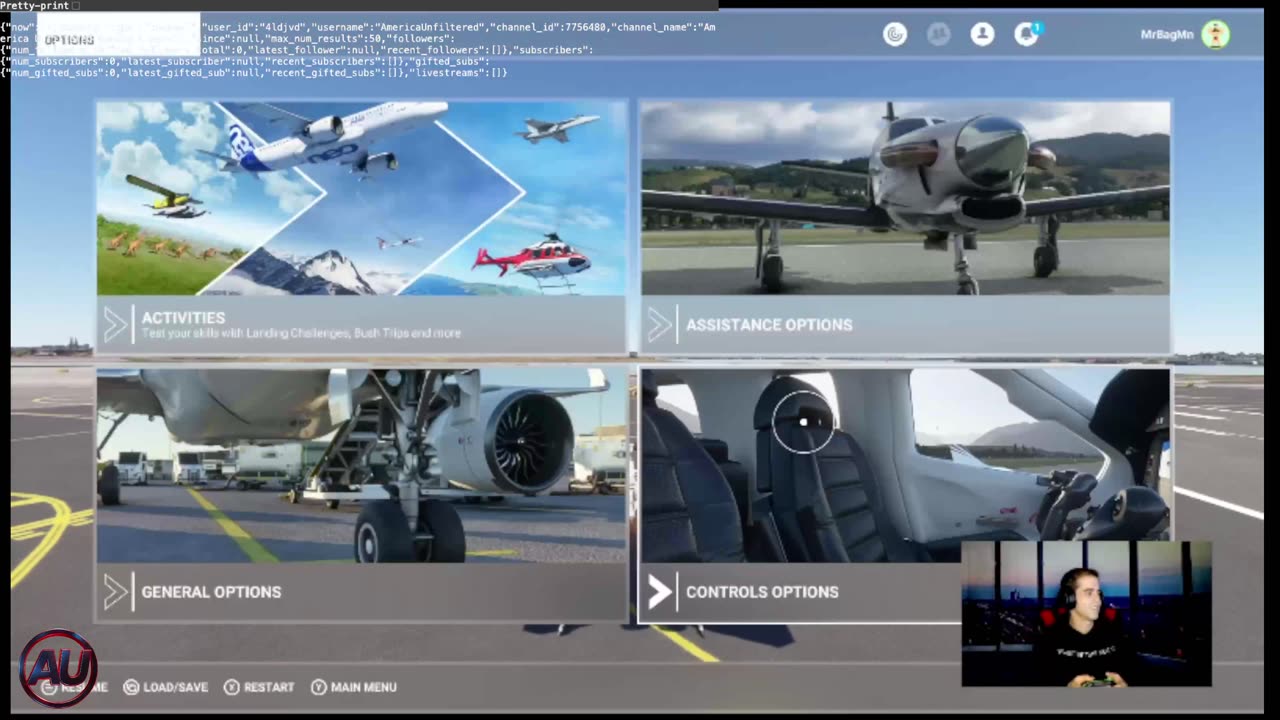This screenshot has width=1280, height=720.
Task: Click the streamer webcam overlay
Action: [1086, 614]
